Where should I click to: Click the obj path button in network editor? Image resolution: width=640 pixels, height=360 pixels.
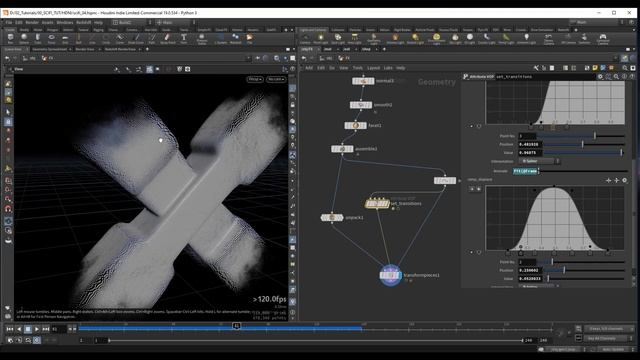point(326,58)
